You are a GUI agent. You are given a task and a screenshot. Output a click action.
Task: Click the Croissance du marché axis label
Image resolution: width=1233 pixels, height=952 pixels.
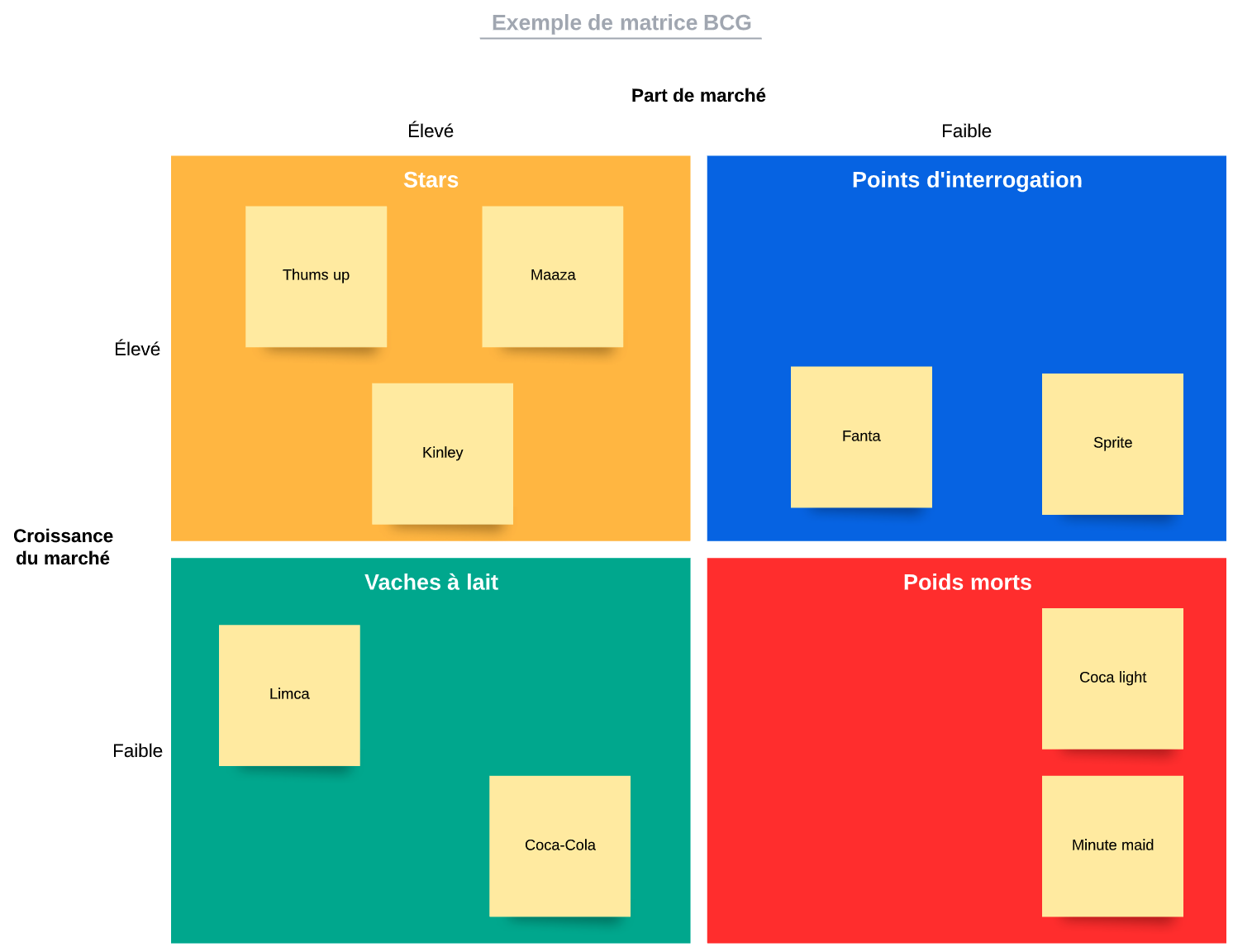63,547
